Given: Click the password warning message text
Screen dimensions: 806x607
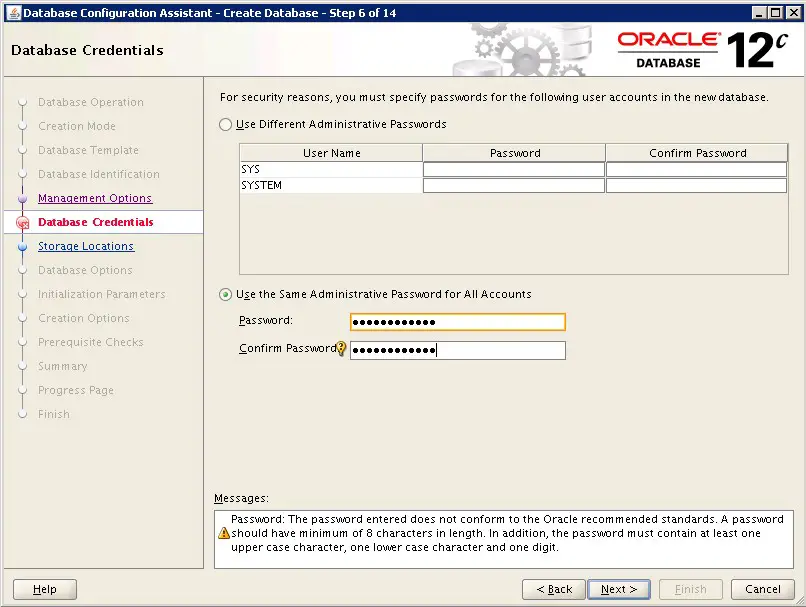Looking at the screenshot, I should [x=507, y=533].
